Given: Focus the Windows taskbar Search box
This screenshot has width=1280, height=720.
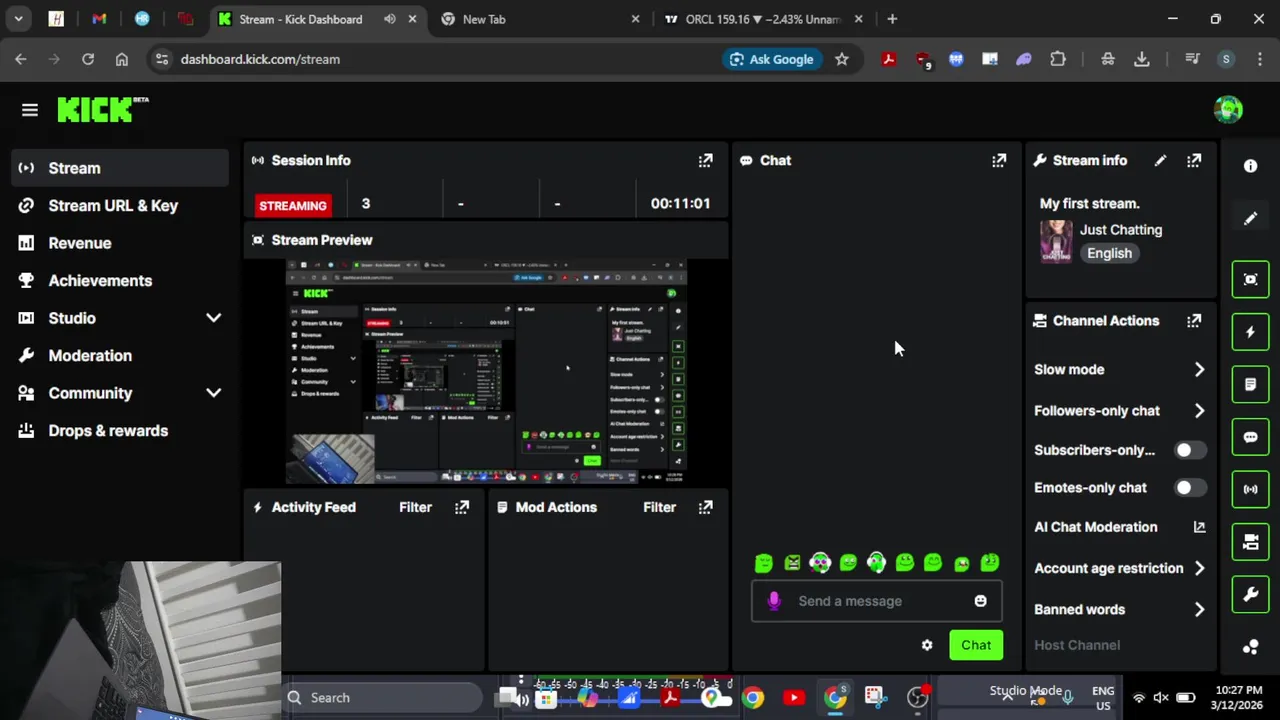Looking at the screenshot, I should (x=384, y=698).
